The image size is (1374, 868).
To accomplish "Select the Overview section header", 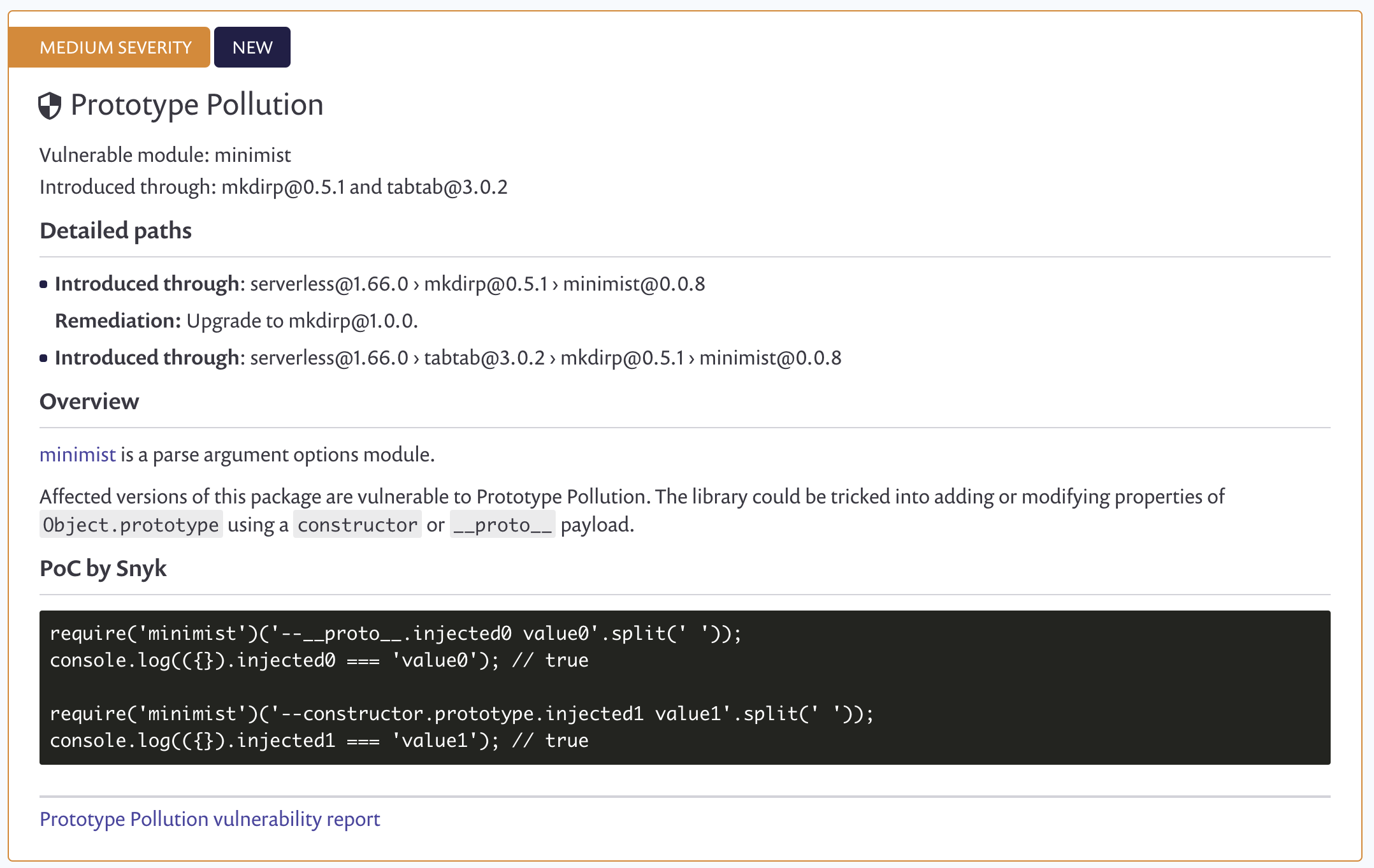I will point(89,401).
